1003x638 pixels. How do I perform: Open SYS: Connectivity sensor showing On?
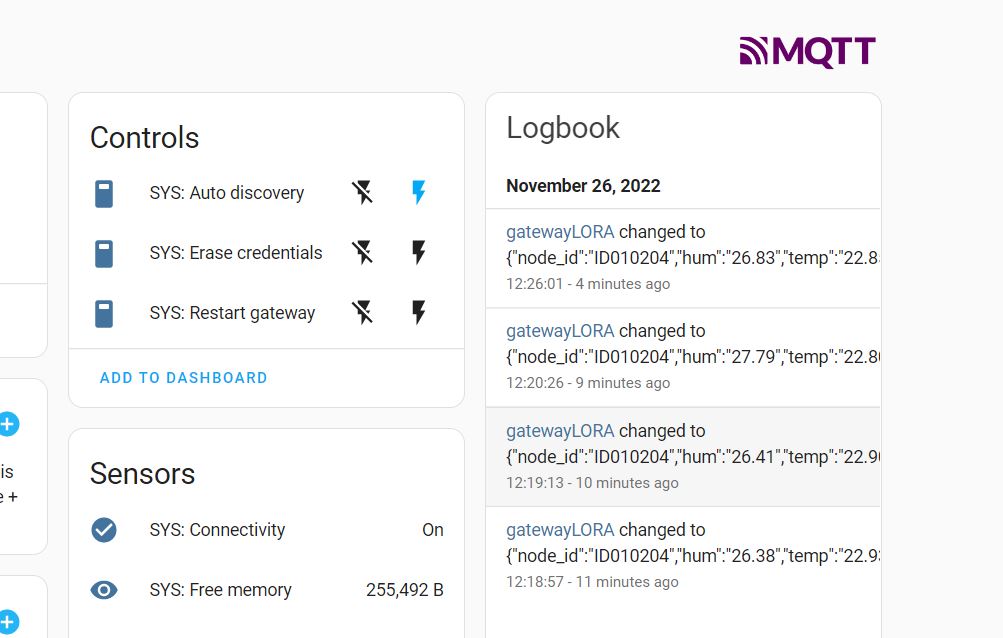[x=218, y=530]
